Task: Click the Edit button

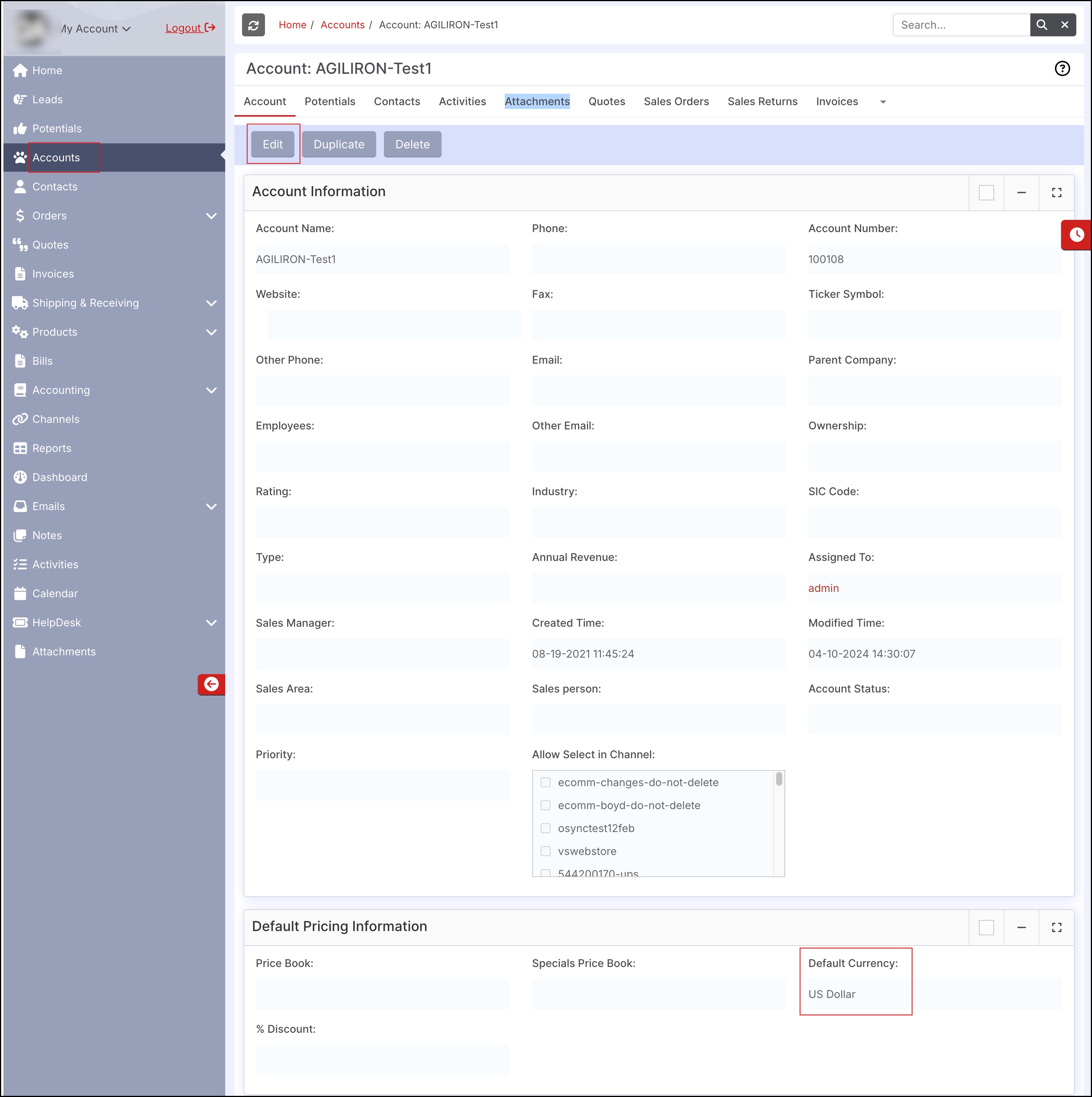Action: tap(273, 144)
